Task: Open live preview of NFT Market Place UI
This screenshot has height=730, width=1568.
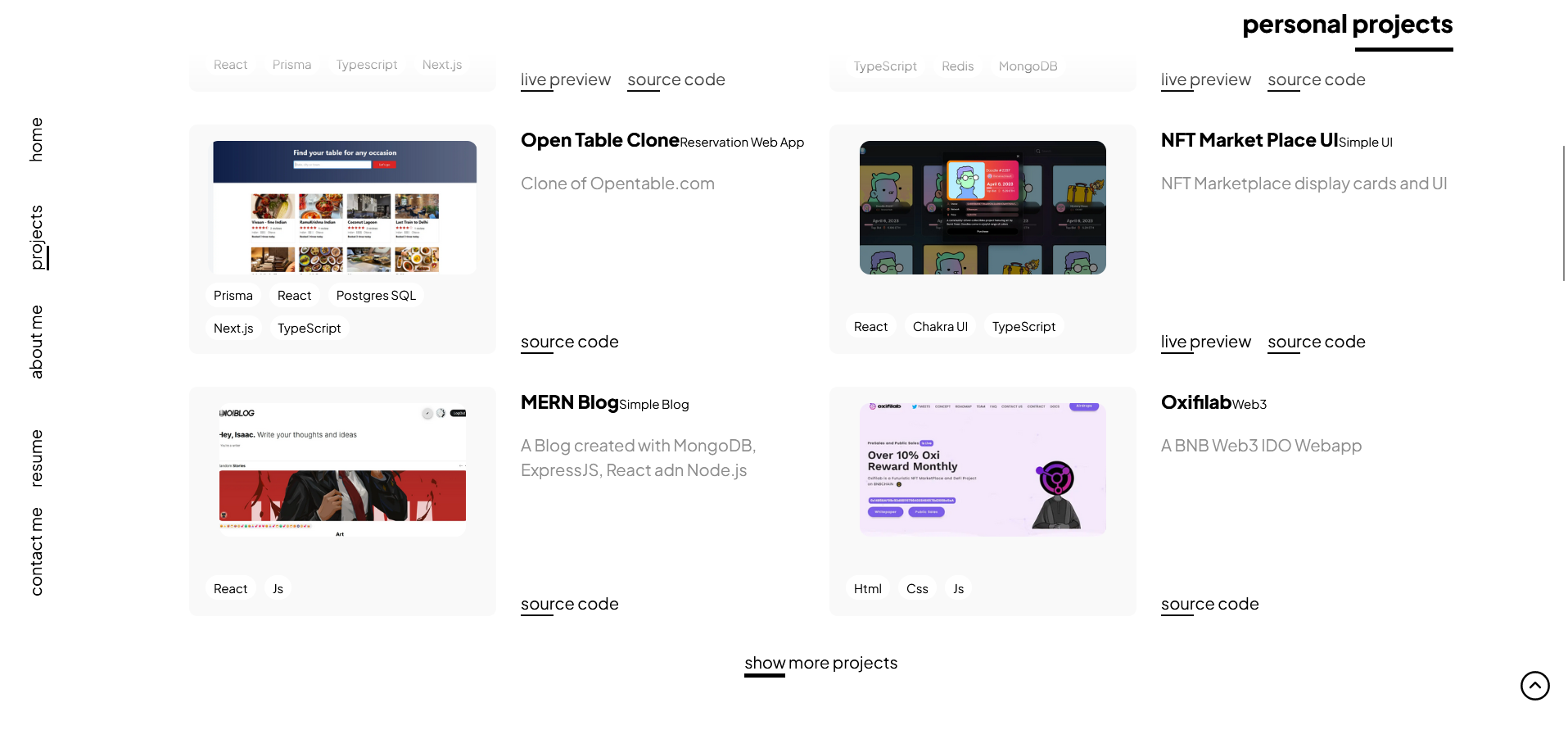Action: [1205, 342]
